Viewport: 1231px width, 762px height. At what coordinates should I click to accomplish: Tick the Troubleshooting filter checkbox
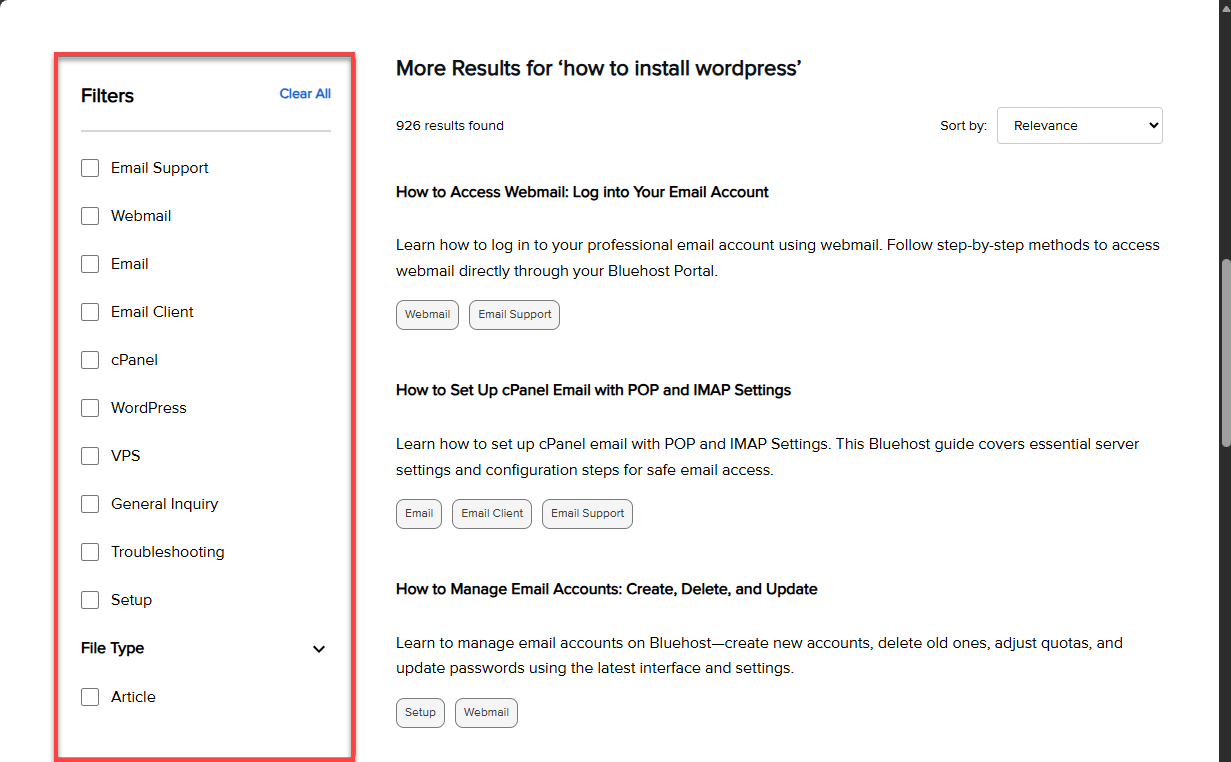coord(90,552)
